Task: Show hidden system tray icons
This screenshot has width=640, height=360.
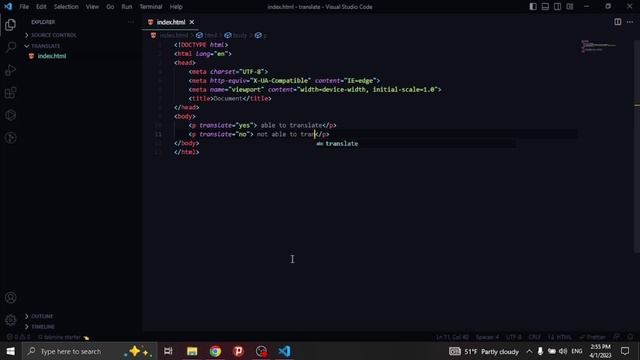Action: (529, 351)
